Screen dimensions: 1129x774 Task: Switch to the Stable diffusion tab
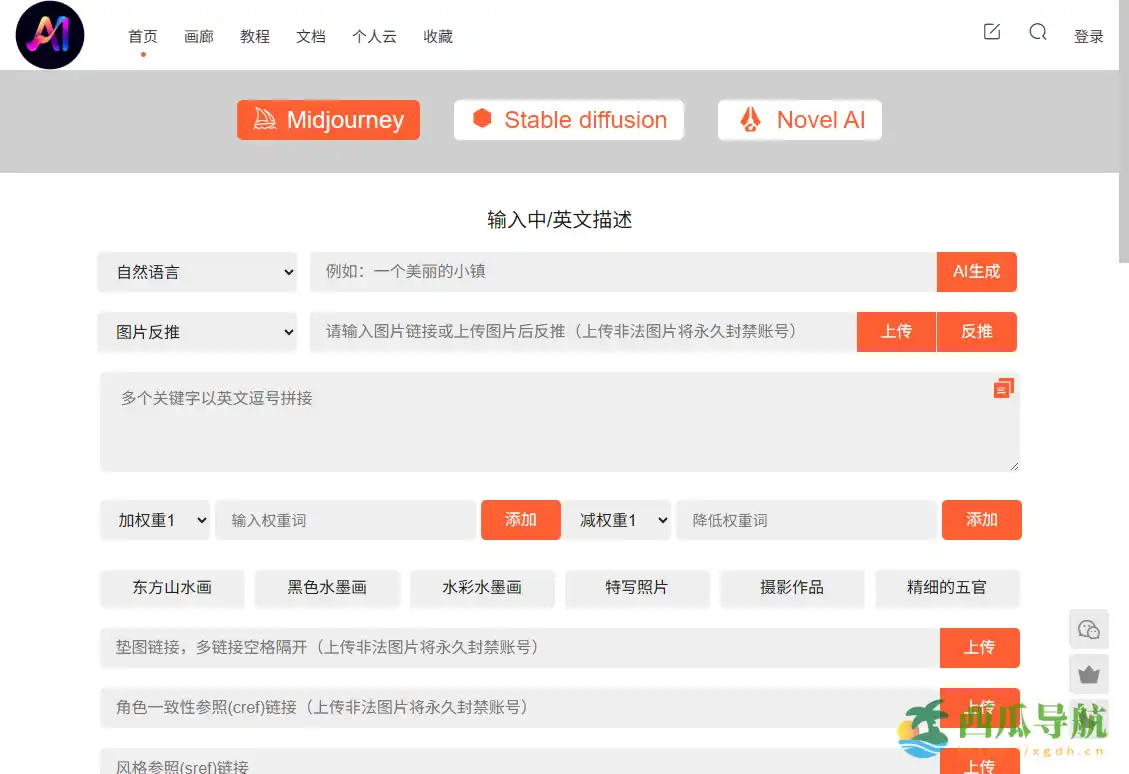(568, 120)
